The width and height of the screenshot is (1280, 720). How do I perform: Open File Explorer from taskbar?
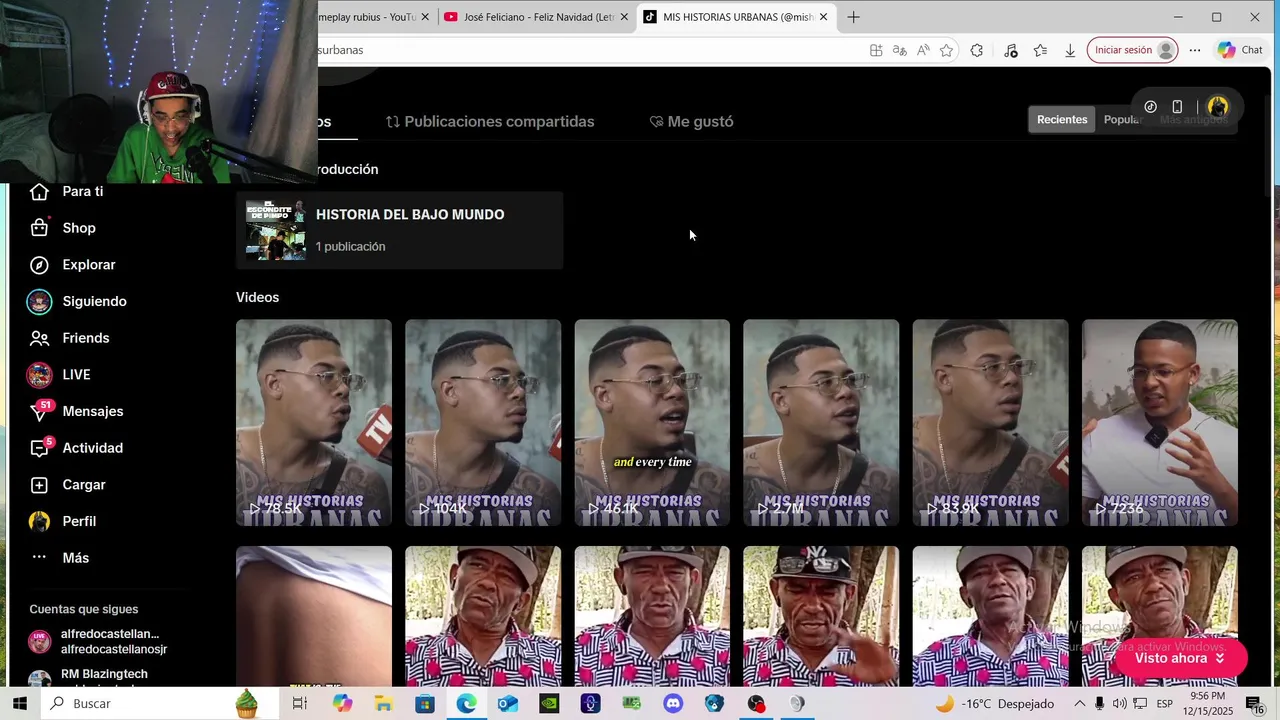(x=383, y=703)
